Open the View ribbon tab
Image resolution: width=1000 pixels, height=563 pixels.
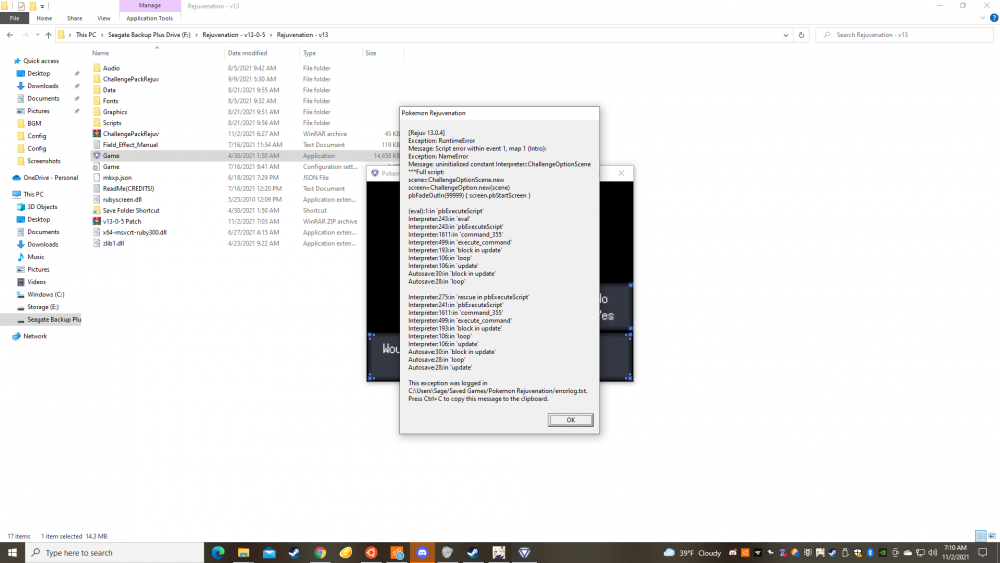(x=103, y=18)
